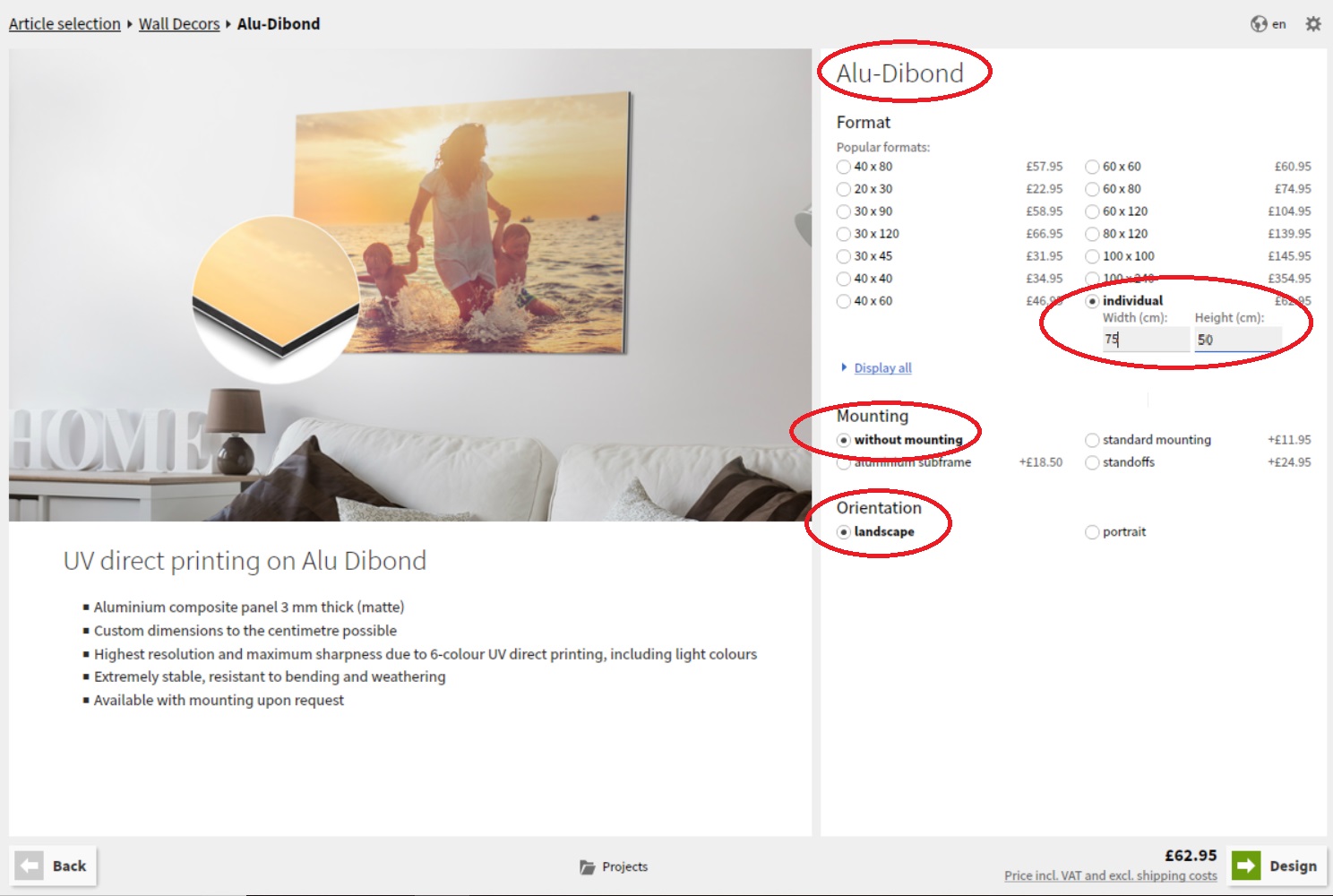Screen dimensions: 1333x896
Task: Click the Alu-Dibond product preview image
Action: pyautogui.click(x=410, y=285)
